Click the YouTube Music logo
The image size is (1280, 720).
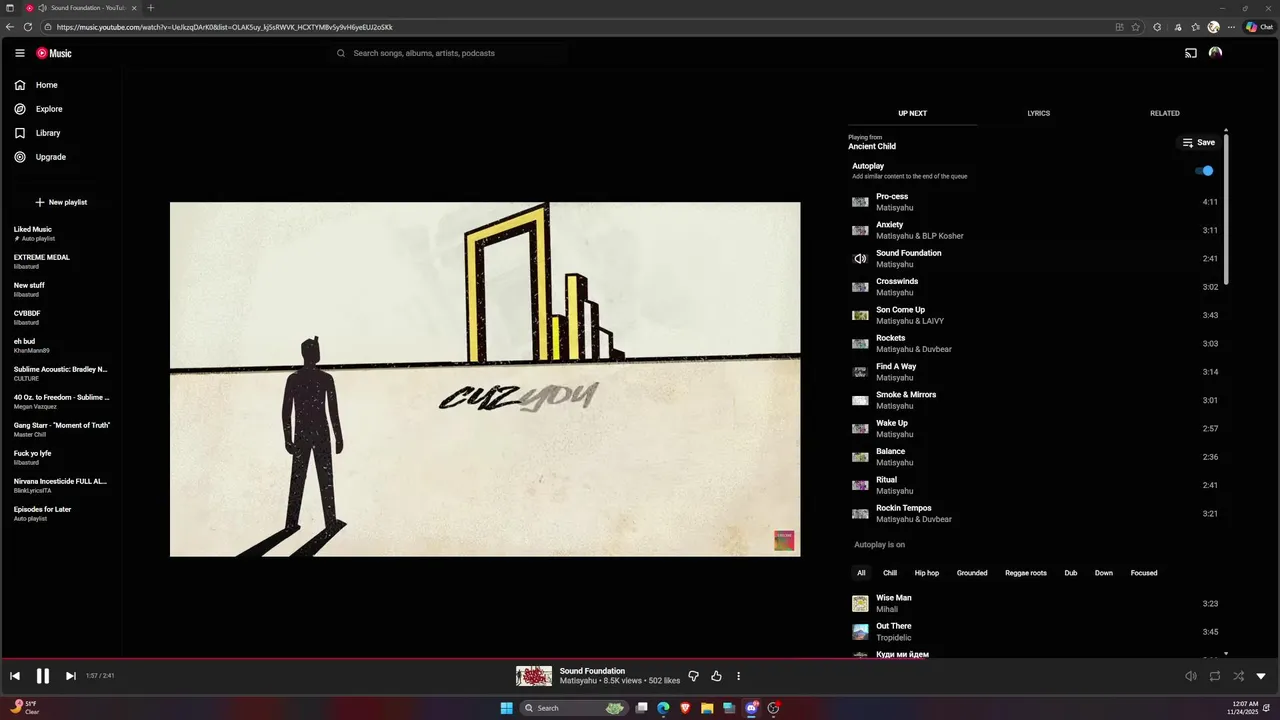click(x=54, y=53)
